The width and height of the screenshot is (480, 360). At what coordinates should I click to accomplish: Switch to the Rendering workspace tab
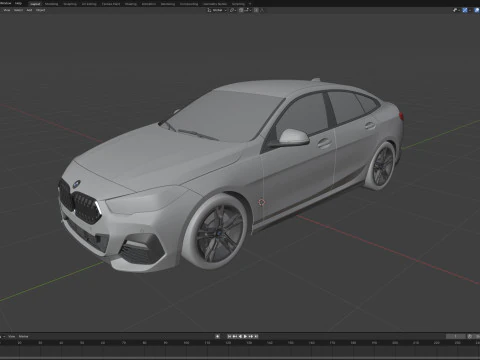(x=168, y=4)
